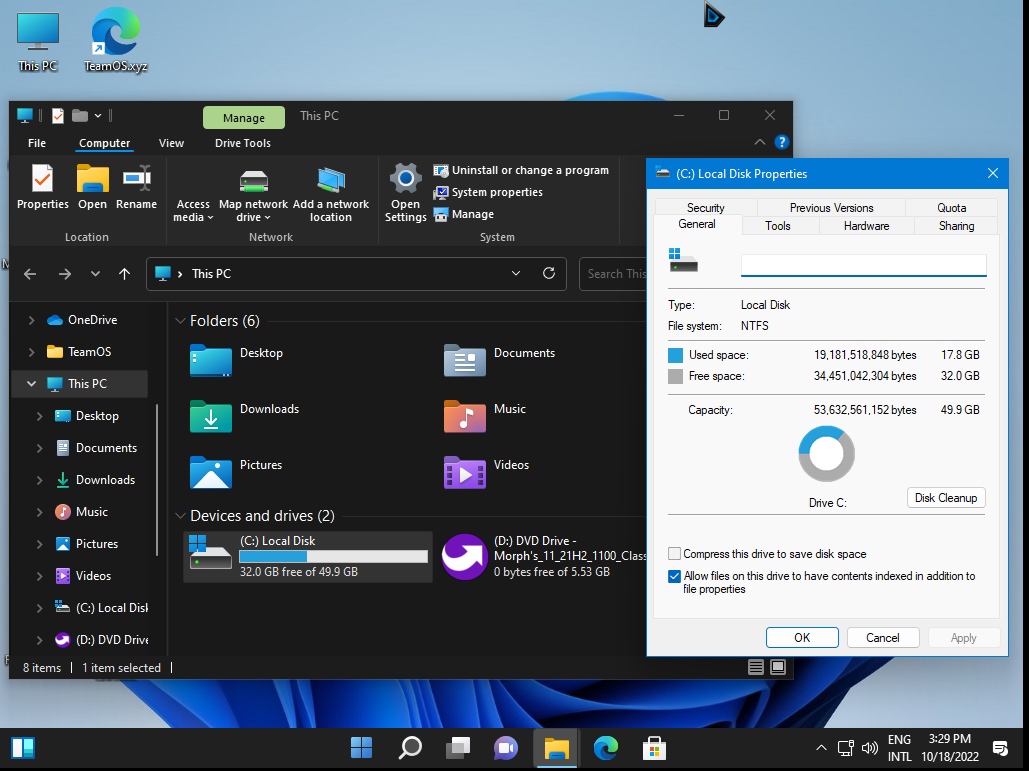Click the Disk Cleanup button
Image resolution: width=1029 pixels, height=771 pixels.
pyautogui.click(x=945, y=498)
